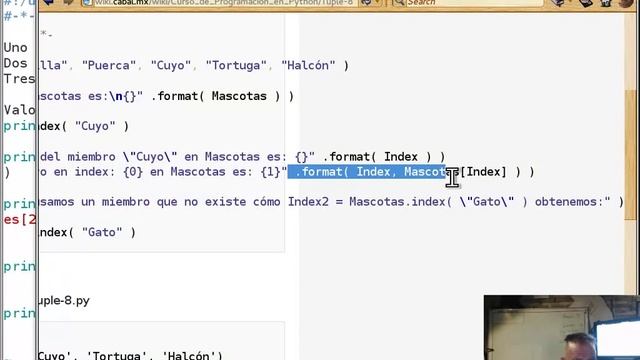Click the "Halcón" string in the tuple line
640x360 pixels.
(308, 66)
